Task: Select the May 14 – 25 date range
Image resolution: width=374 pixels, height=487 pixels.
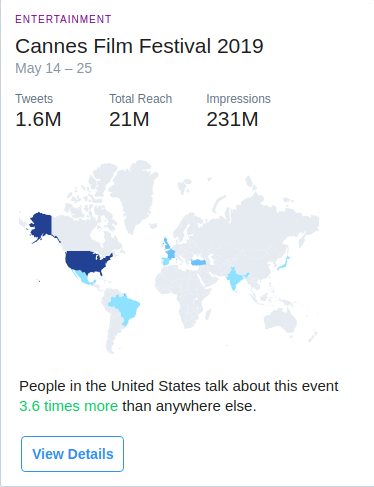Action: [54, 68]
